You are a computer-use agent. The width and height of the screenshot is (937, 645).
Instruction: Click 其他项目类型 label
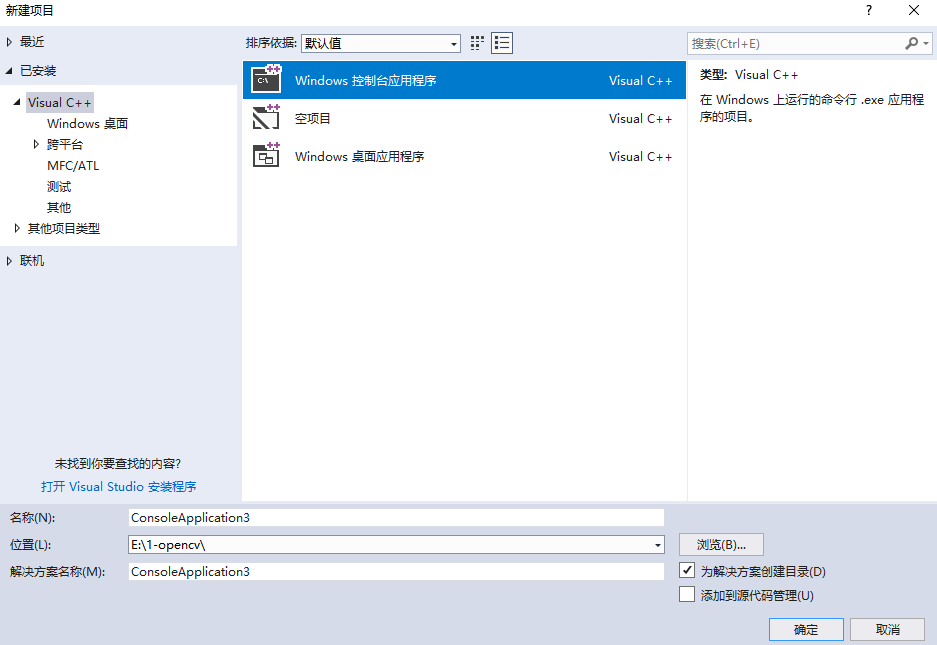pos(64,228)
